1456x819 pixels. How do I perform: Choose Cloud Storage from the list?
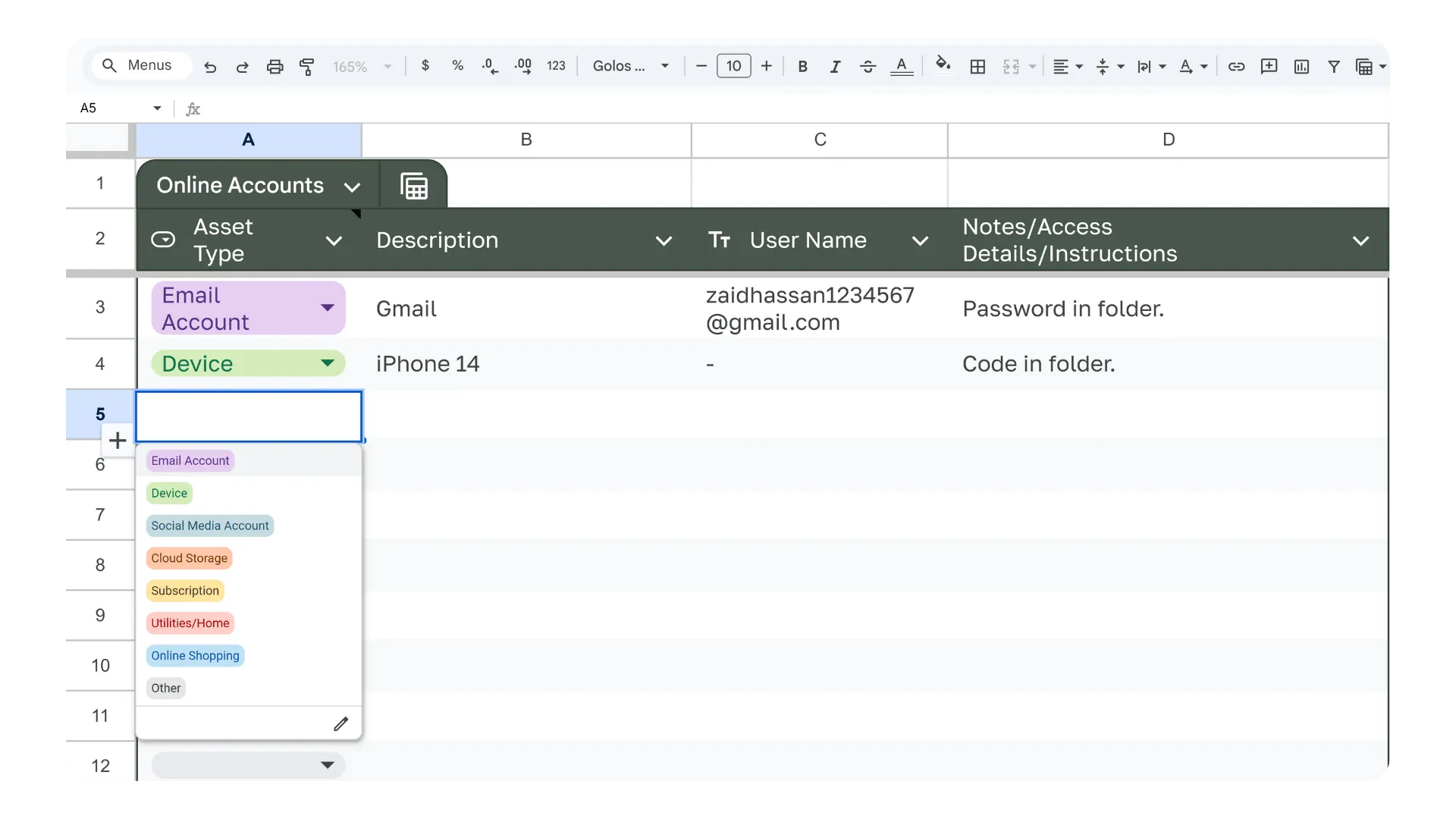tap(189, 558)
